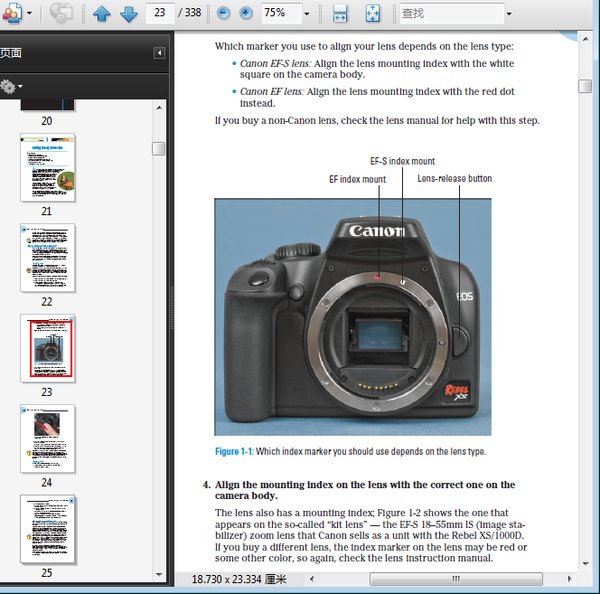Open page 24 thumbnail

click(x=47, y=439)
